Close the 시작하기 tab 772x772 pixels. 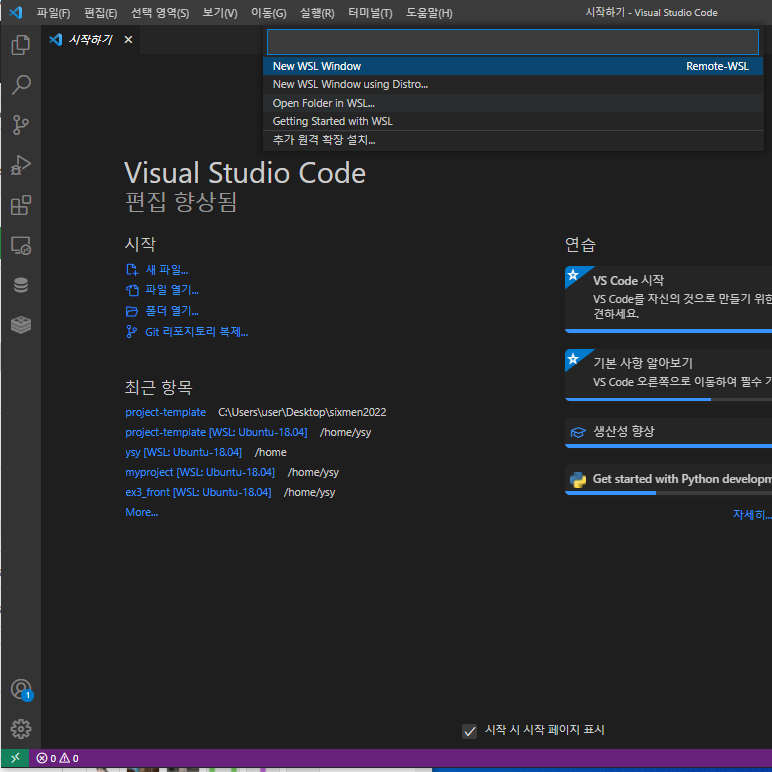click(129, 39)
